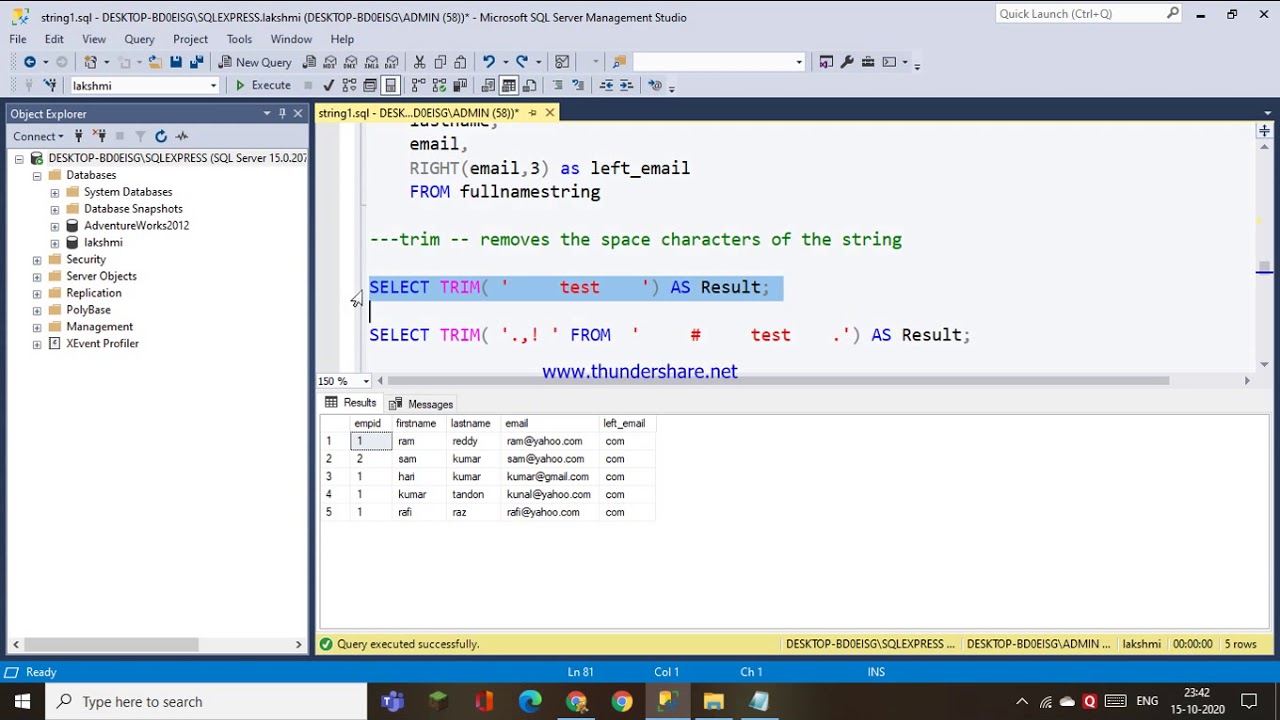This screenshot has height=720, width=1280.
Task: Run the query with the Execute button
Action: click(x=262, y=85)
